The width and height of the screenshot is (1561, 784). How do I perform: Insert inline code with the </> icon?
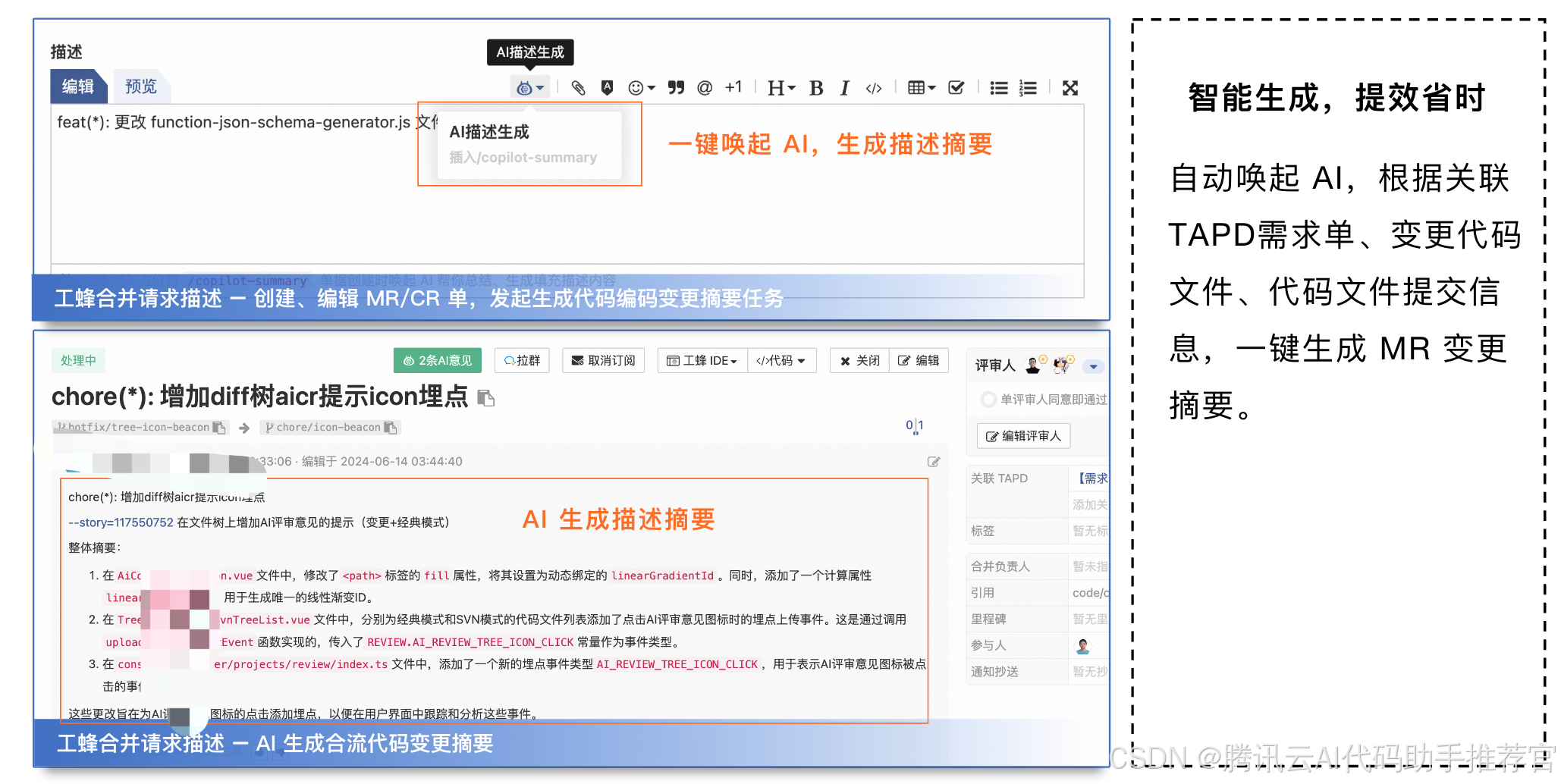pos(874,88)
